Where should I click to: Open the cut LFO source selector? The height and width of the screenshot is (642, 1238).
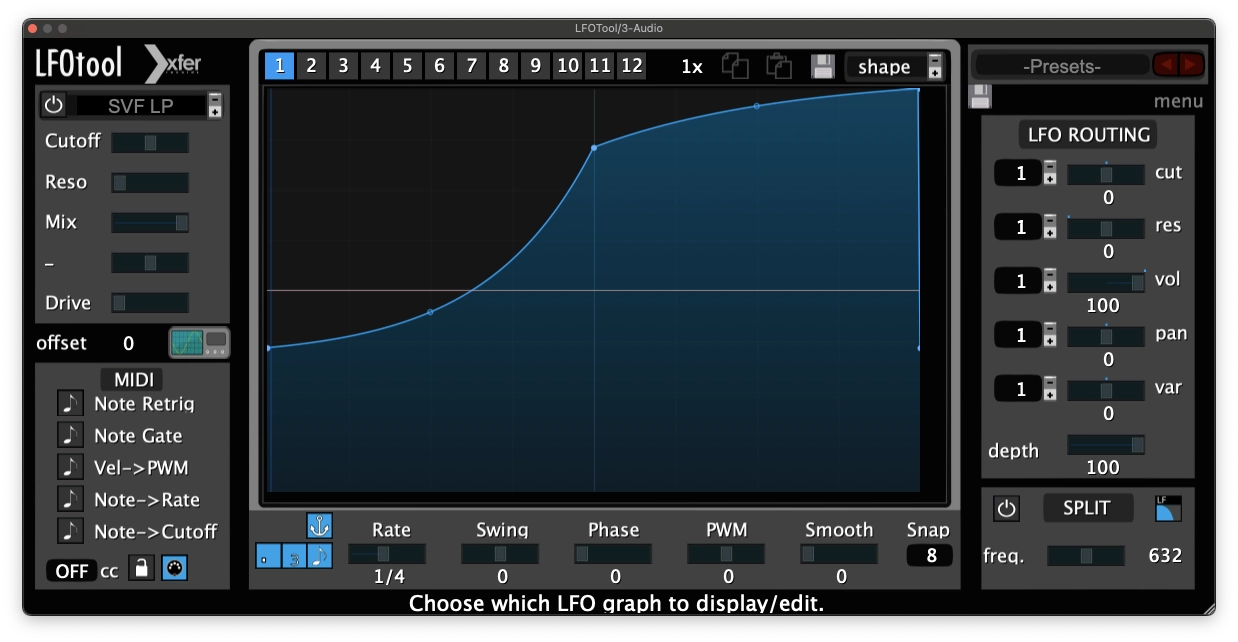[x=1018, y=174]
